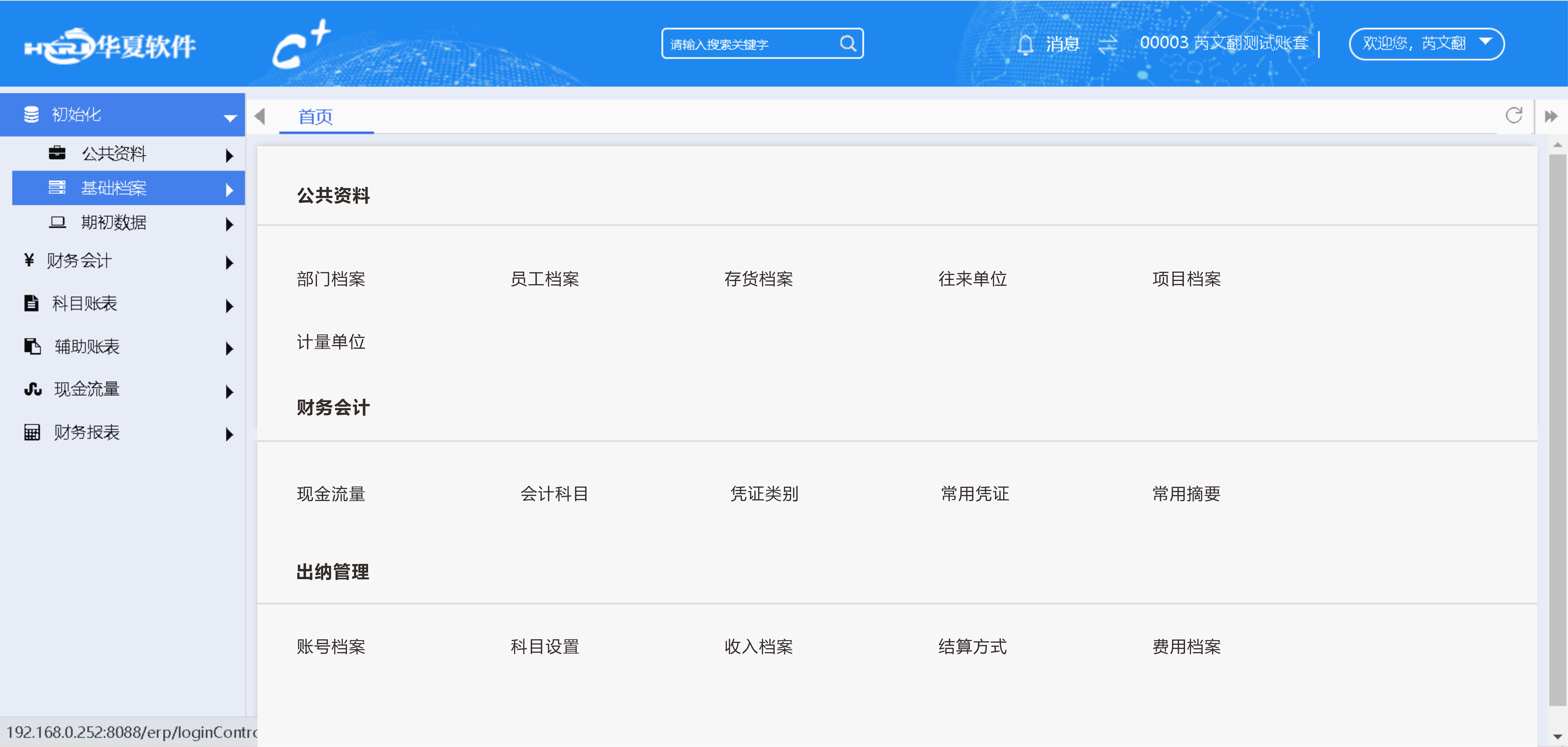Click the 基础档案 server icon
The height and width of the screenshot is (747, 1568).
[x=57, y=188]
